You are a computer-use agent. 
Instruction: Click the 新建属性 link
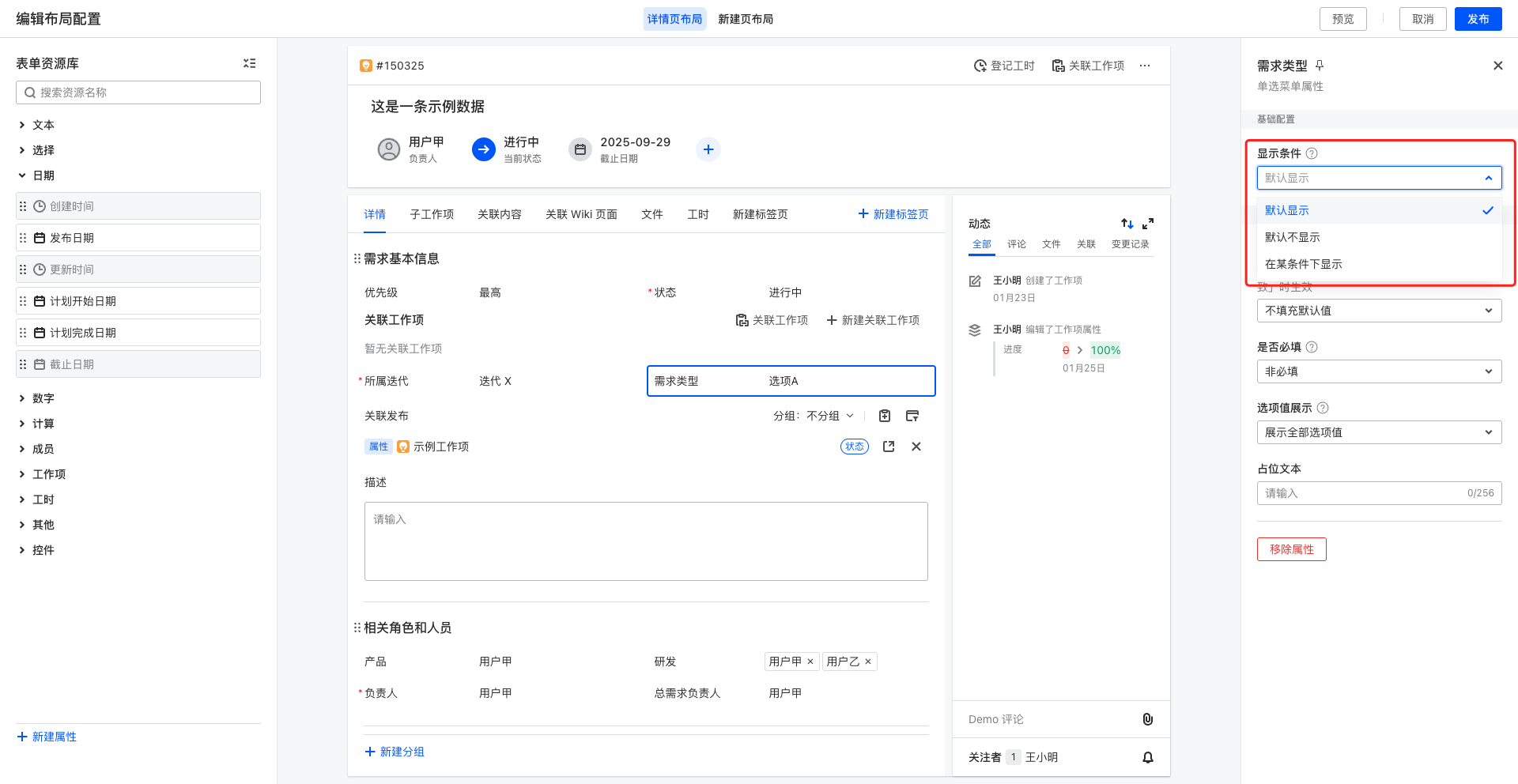(x=47, y=737)
